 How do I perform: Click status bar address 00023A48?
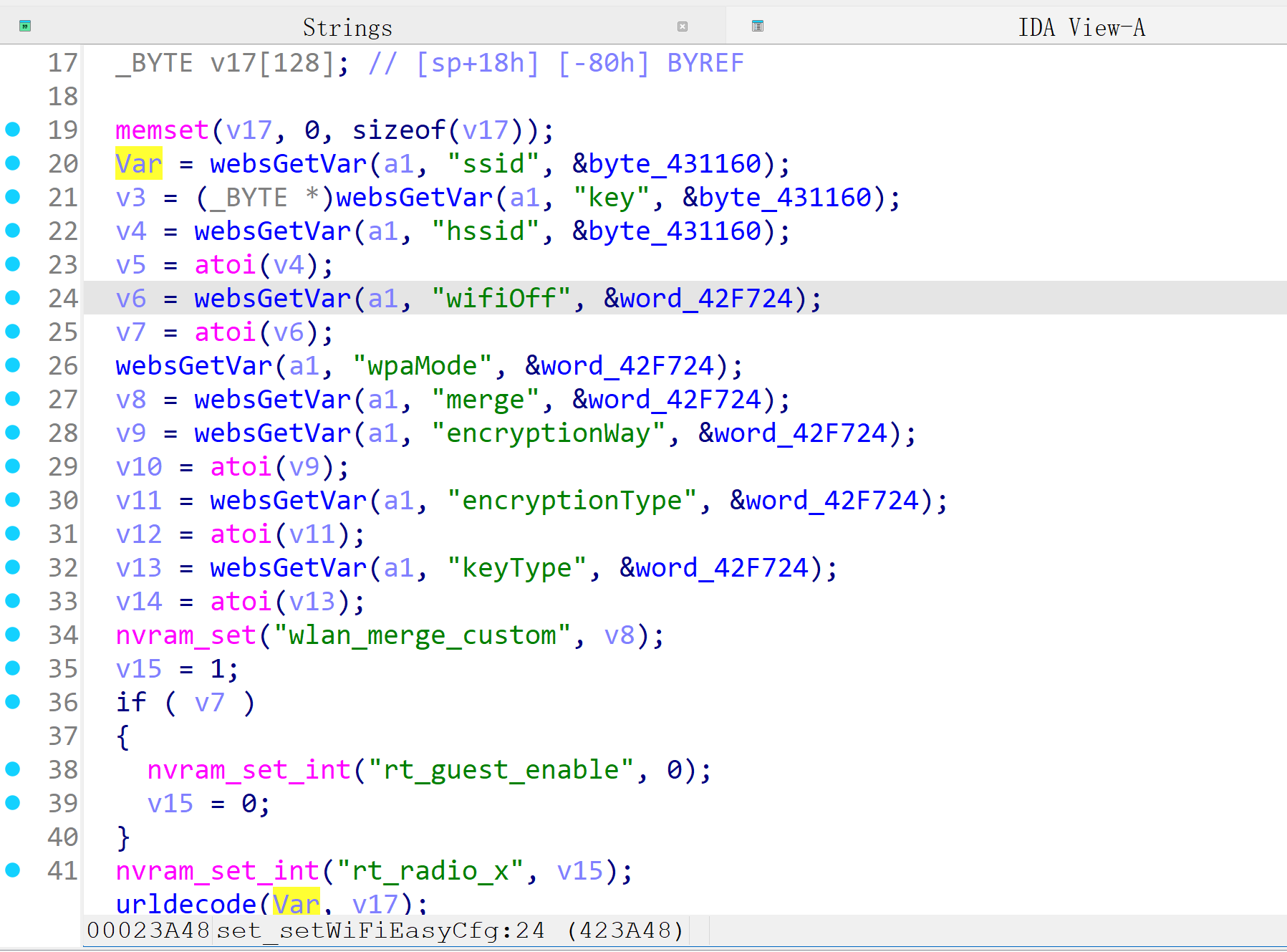tap(148, 931)
